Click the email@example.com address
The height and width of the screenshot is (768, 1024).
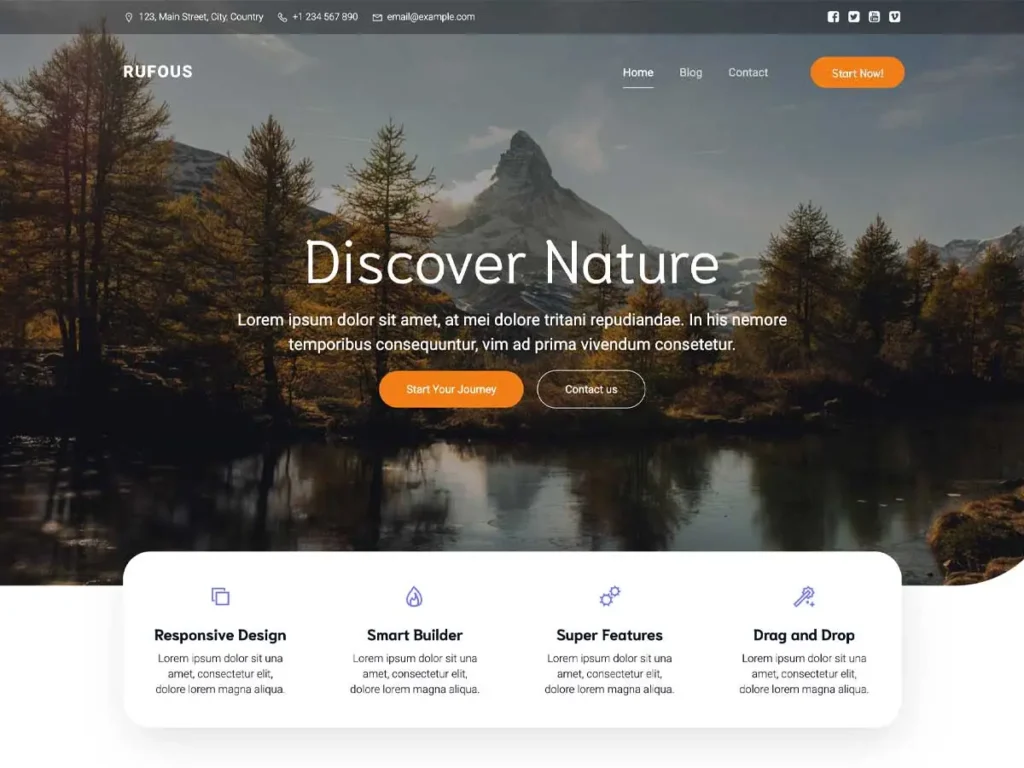point(431,17)
